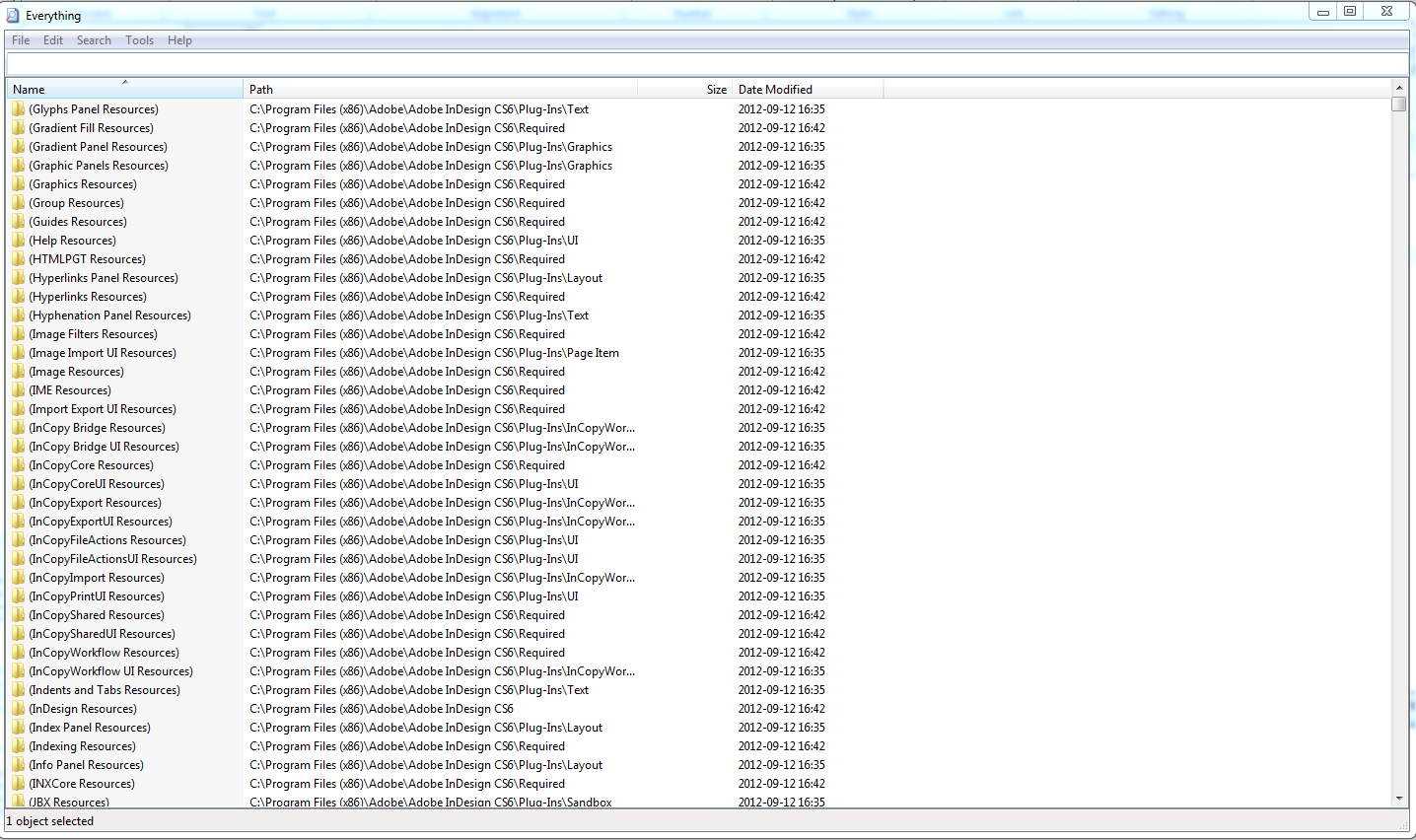Restore down the Everything window
The image size is (1416, 840).
point(1350,12)
